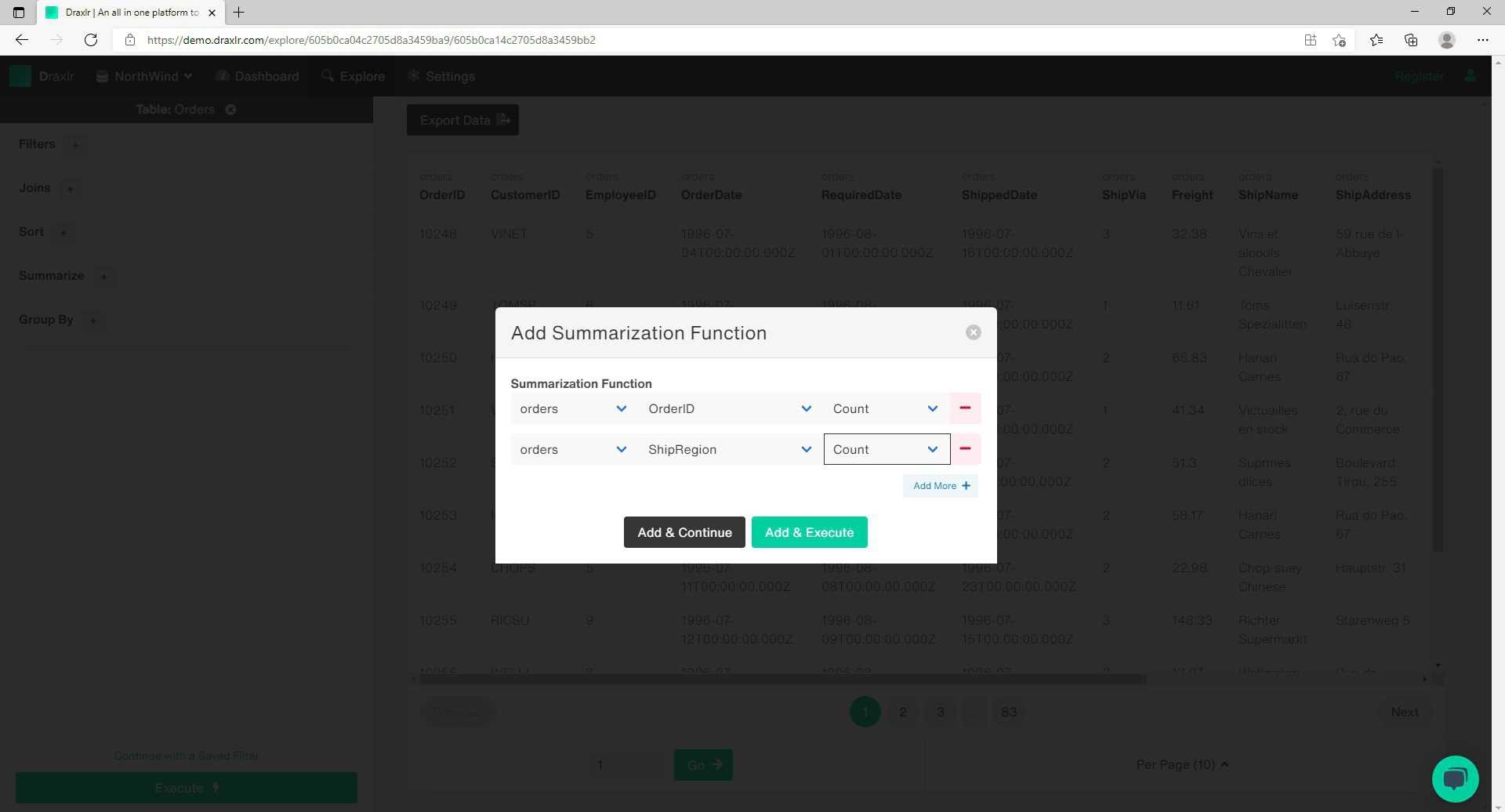
Task: Click the site lock icon
Action: 130,40
